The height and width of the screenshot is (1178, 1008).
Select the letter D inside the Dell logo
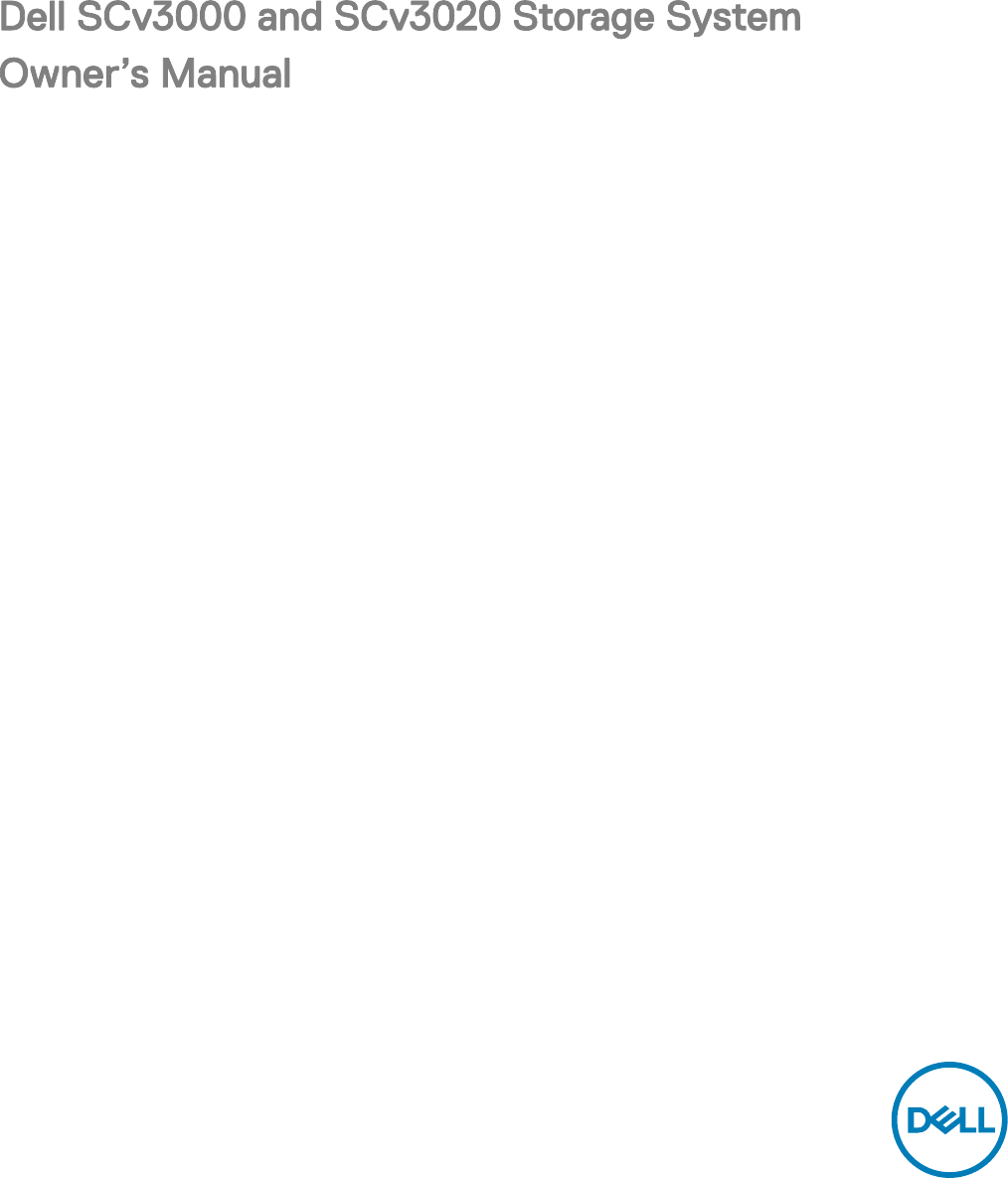point(920,1120)
